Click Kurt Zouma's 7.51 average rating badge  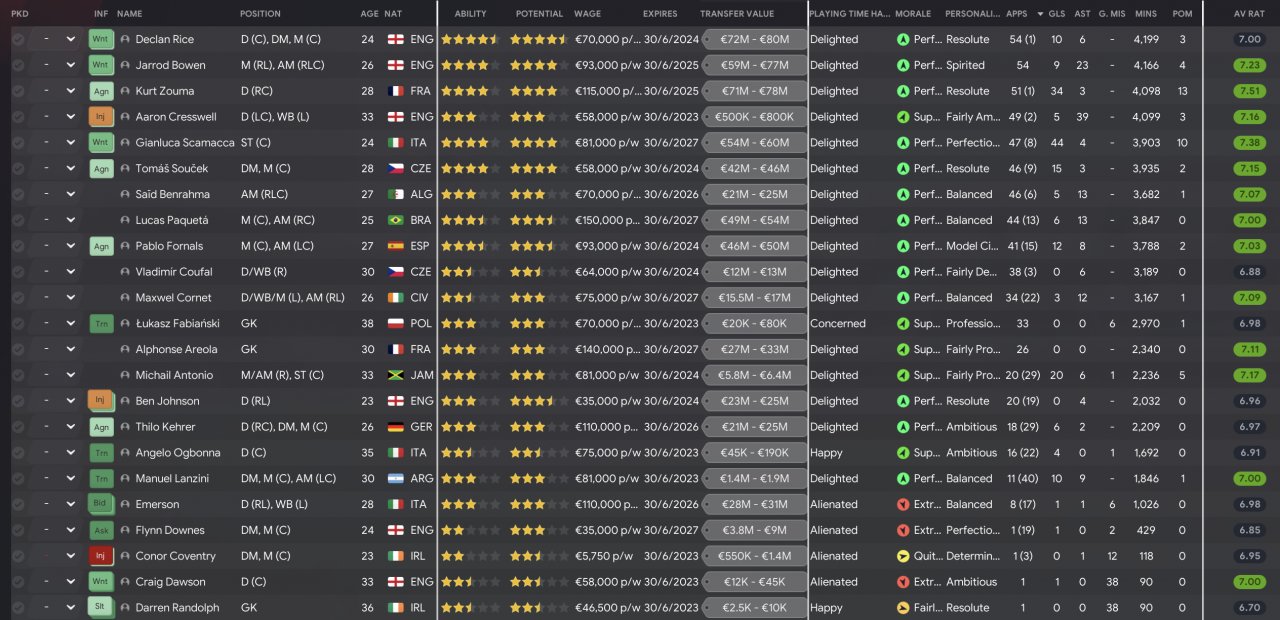1249,91
